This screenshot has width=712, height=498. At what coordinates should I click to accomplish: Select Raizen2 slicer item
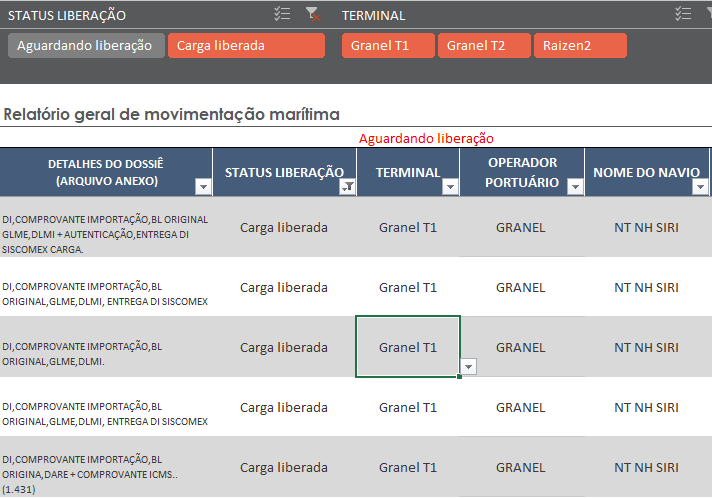580,45
